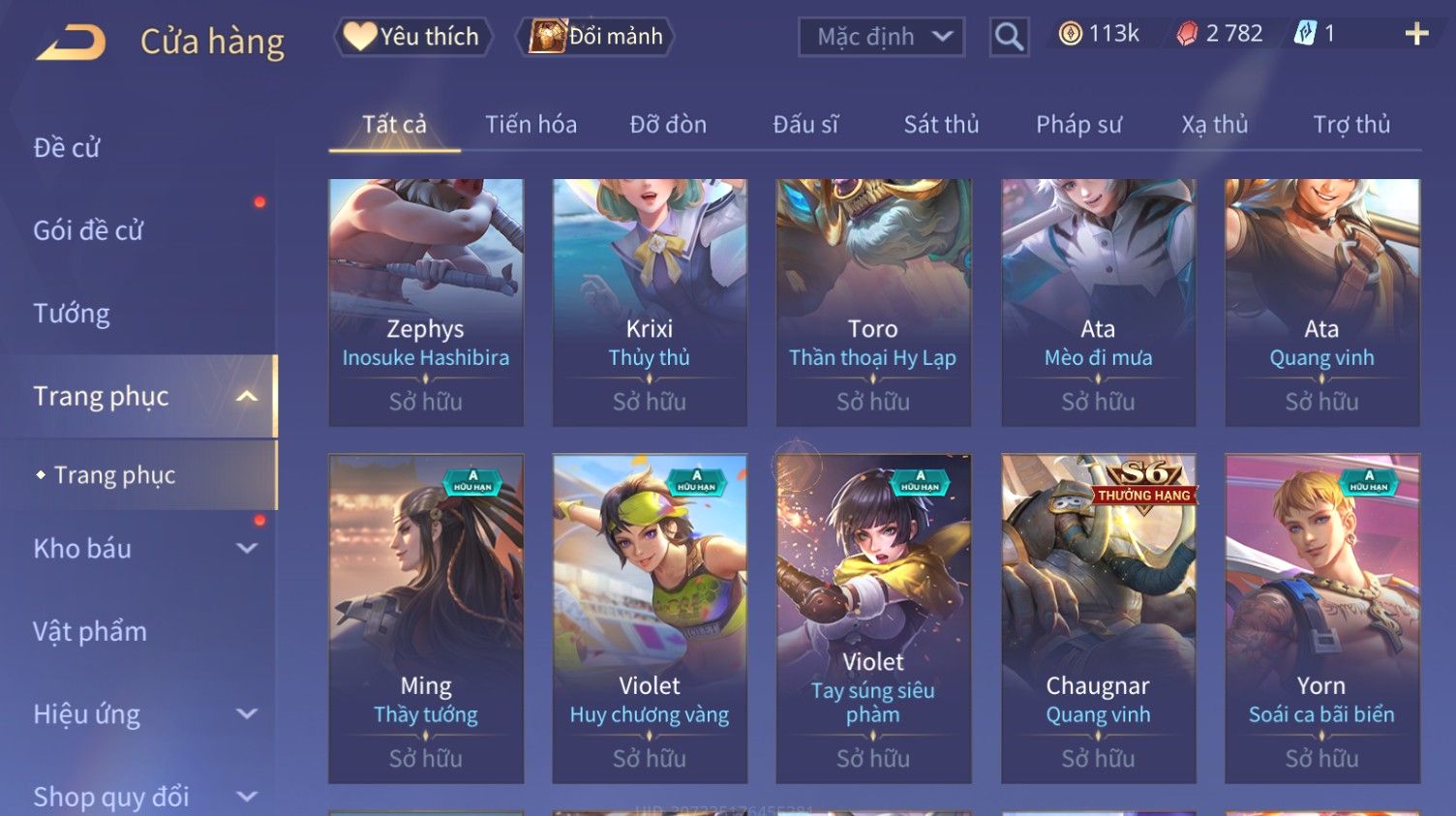Switch to the Sát thủ tab
The height and width of the screenshot is (816, 1456).
pos(941,125)
